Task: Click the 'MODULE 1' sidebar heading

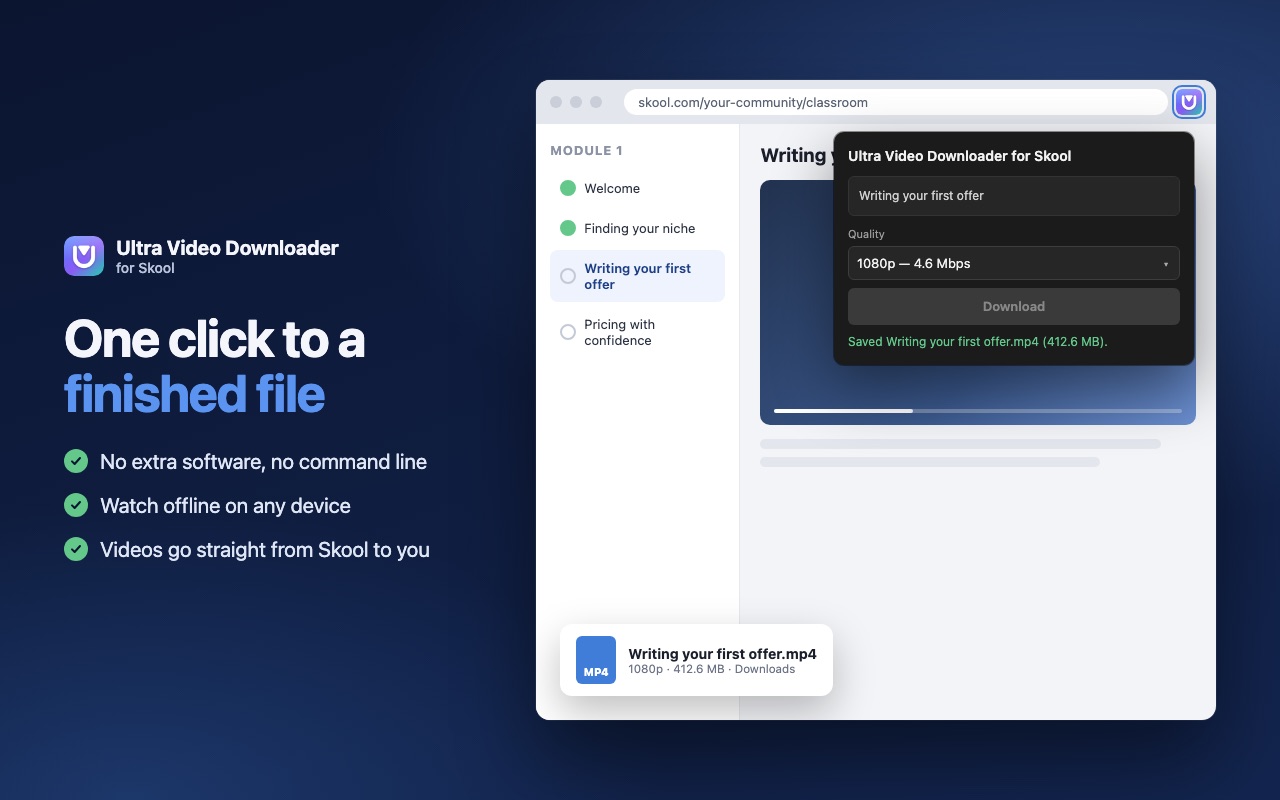Action: point(586,151)
